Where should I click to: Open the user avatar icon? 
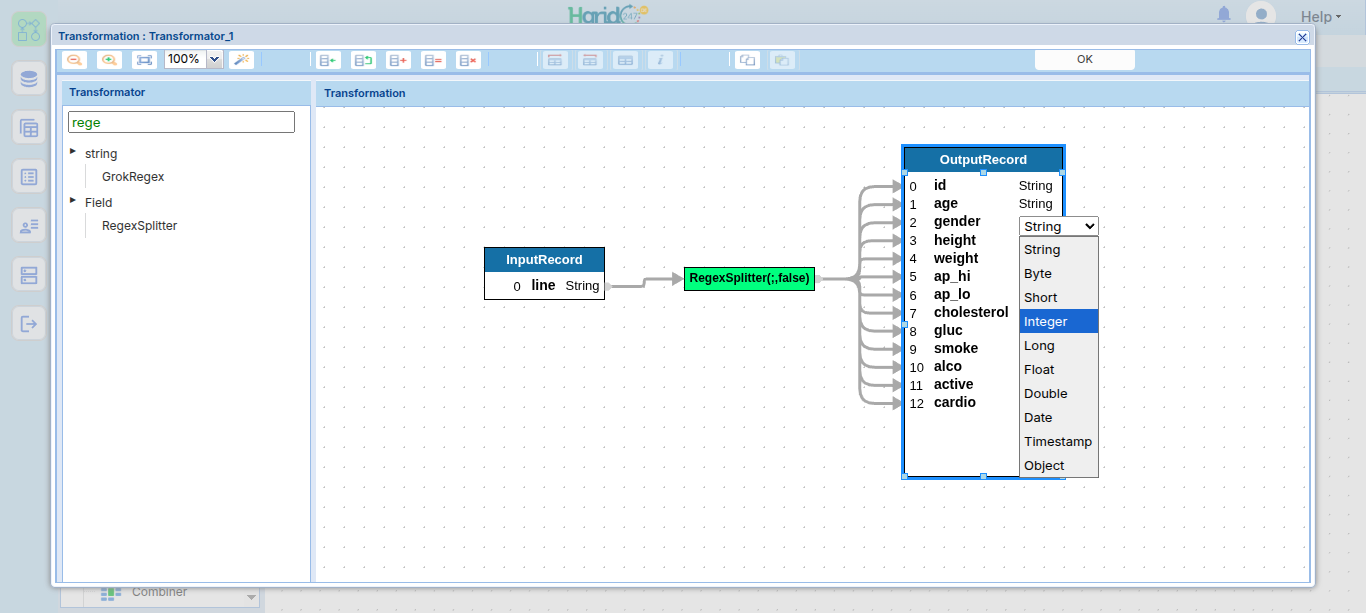[1261, 14]
